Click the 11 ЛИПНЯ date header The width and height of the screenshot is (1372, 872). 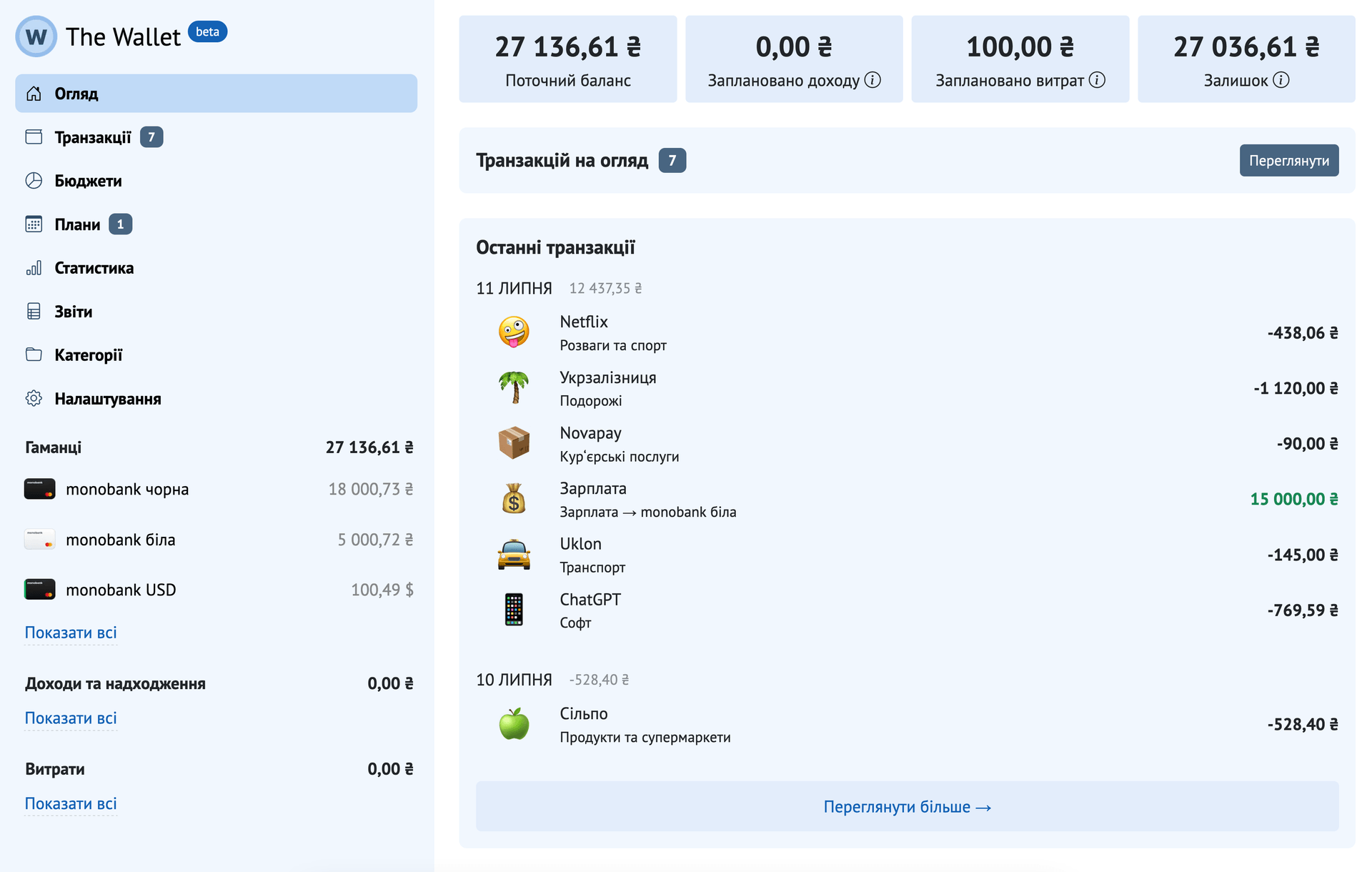pos(514,288)
